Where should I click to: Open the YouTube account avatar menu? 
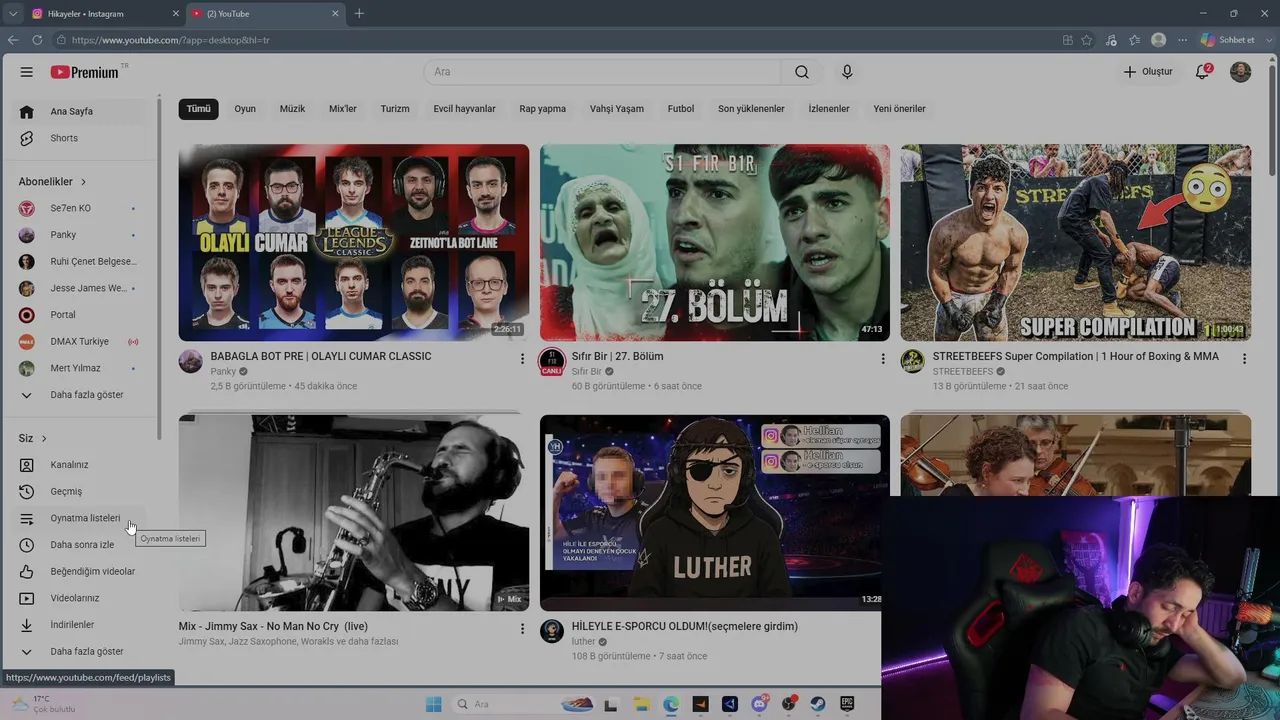pyautogui.click(x=1240, y=72)
